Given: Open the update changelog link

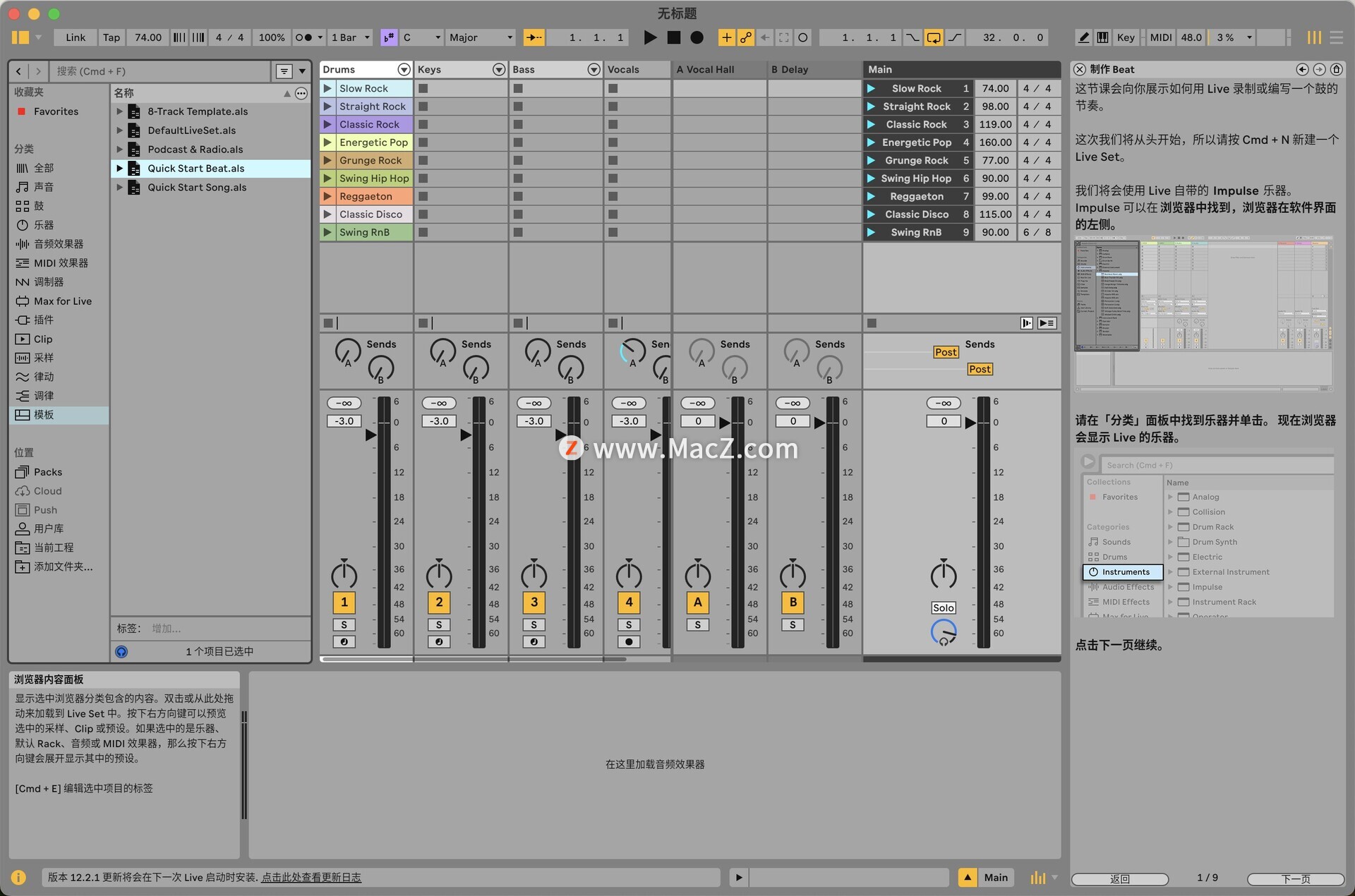Looking at the screenshot, I should (311, 878).
